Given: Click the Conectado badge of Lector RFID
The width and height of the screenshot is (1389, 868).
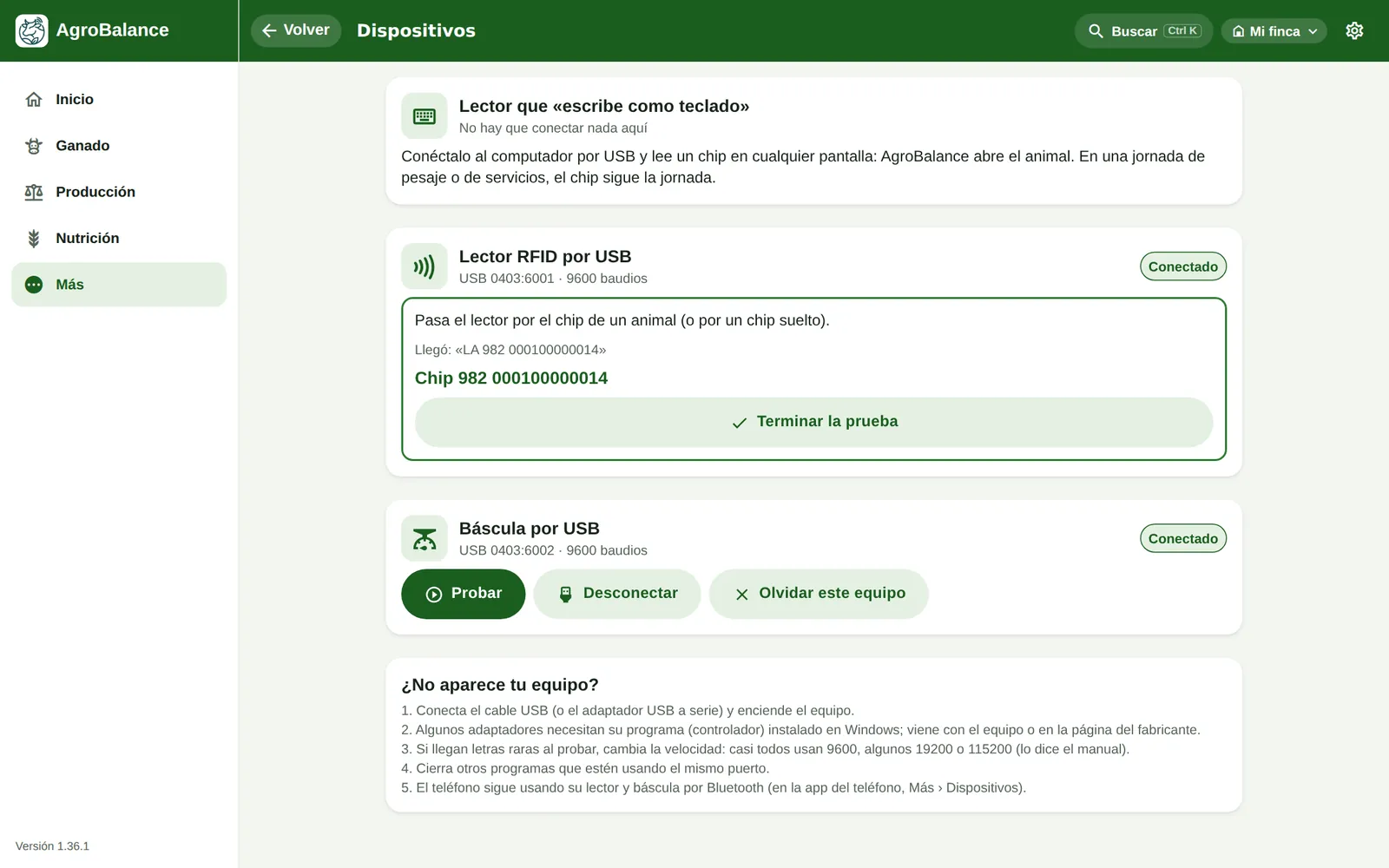Looking at the screenshot, I should (1182, 266).
